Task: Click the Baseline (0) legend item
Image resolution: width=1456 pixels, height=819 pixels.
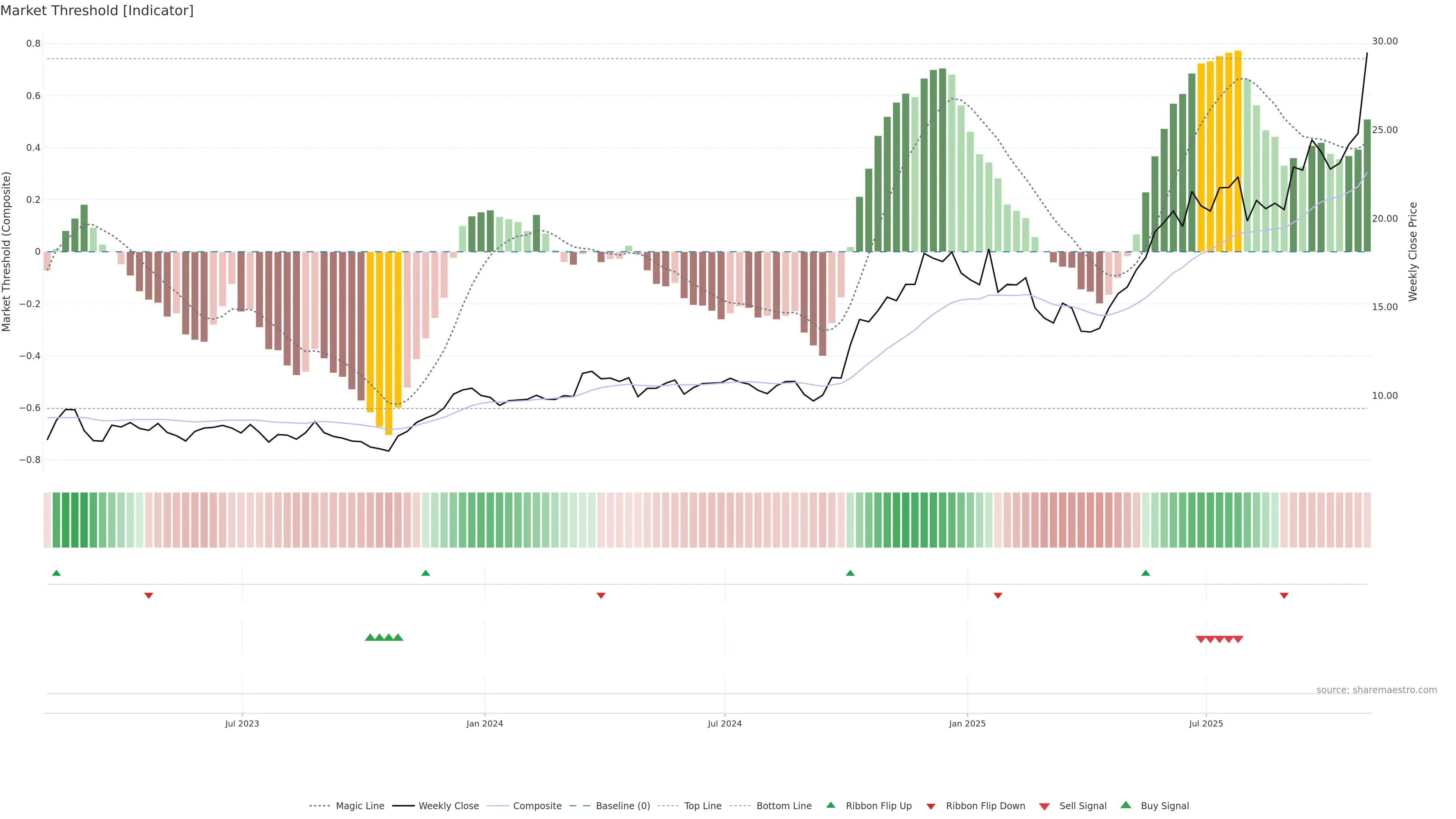Action: coord(622,806)
